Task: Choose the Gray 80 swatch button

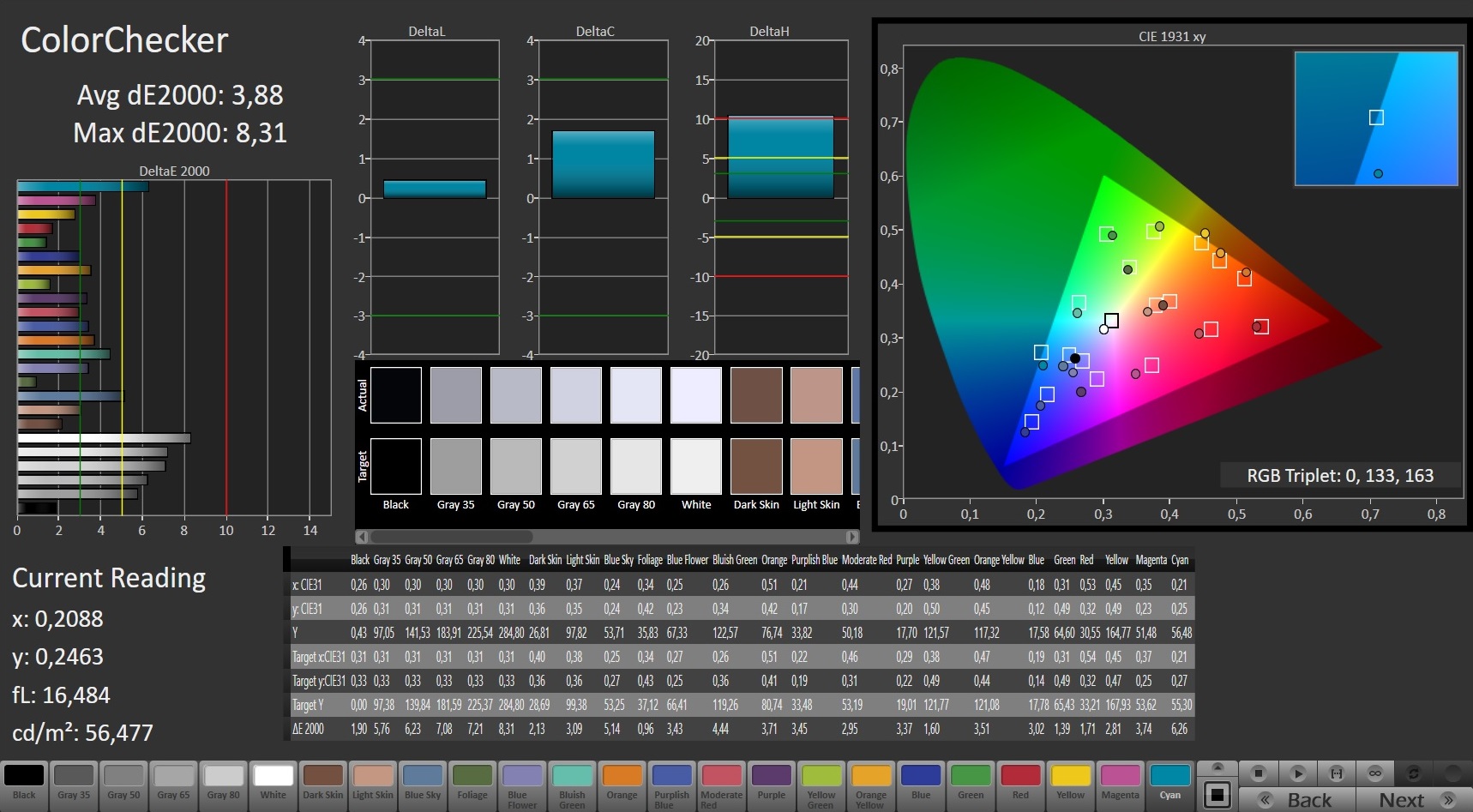Action: [224, 785]
